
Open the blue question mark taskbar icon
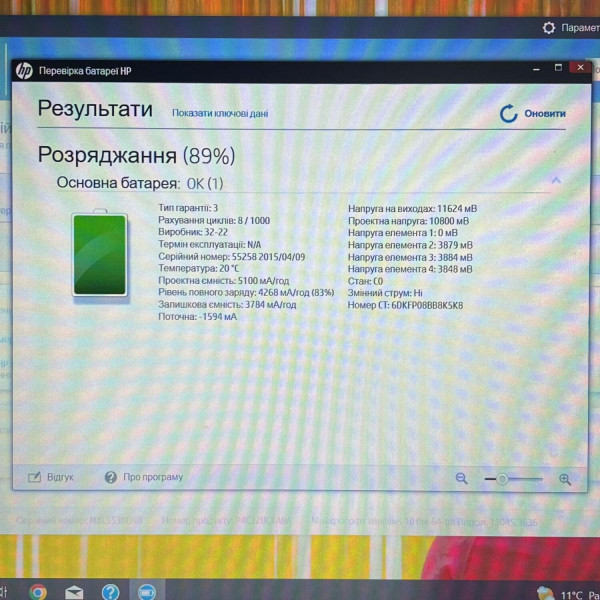pos(110,592)
